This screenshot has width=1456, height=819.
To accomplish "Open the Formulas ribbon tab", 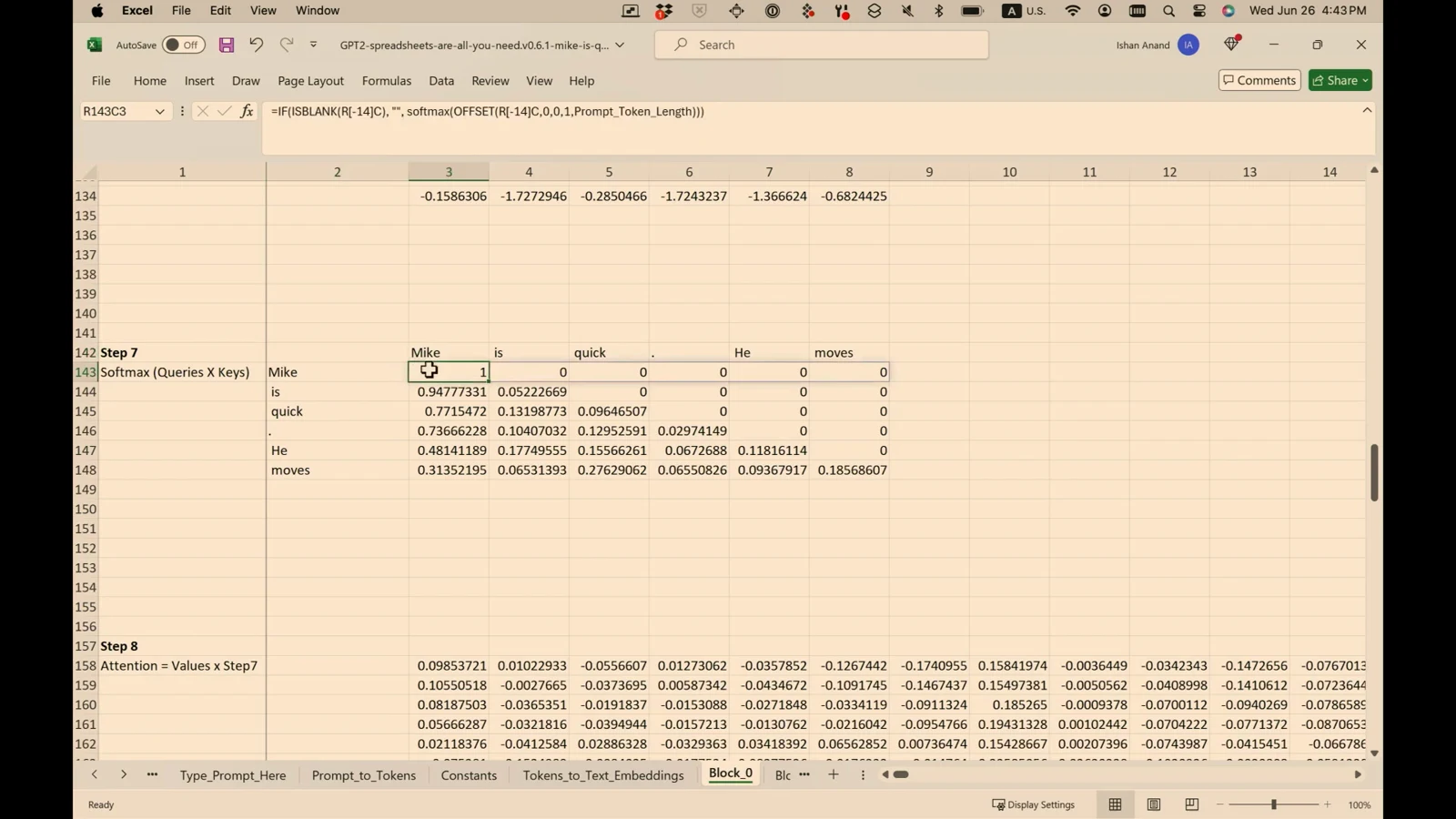I will pyautogui.click(x=387, y=81).
